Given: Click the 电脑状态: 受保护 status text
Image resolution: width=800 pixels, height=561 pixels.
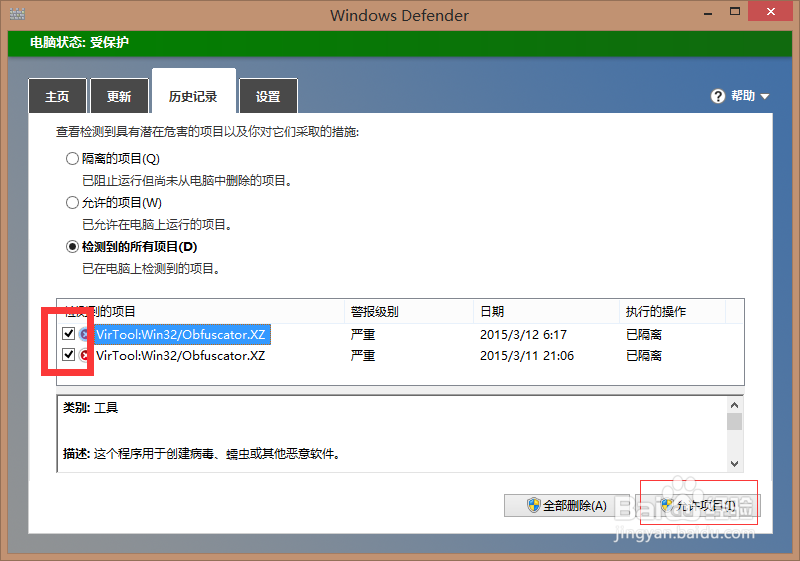Looking at the screenshot, I should coord(79,42).
